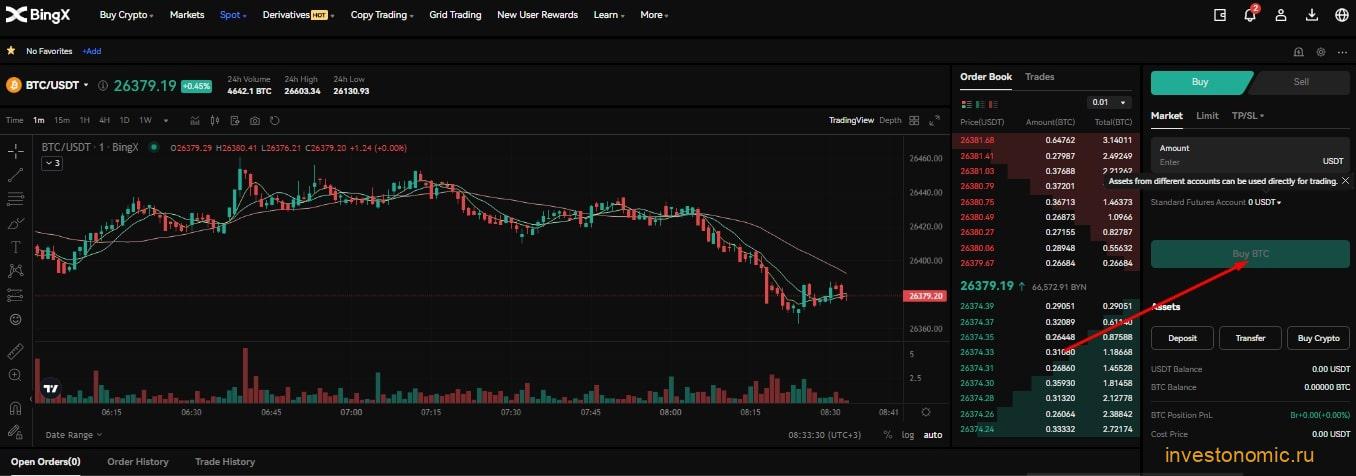Open the more options ellipsis
This screenshot has width=1356, height=476.
(1343, 51)
